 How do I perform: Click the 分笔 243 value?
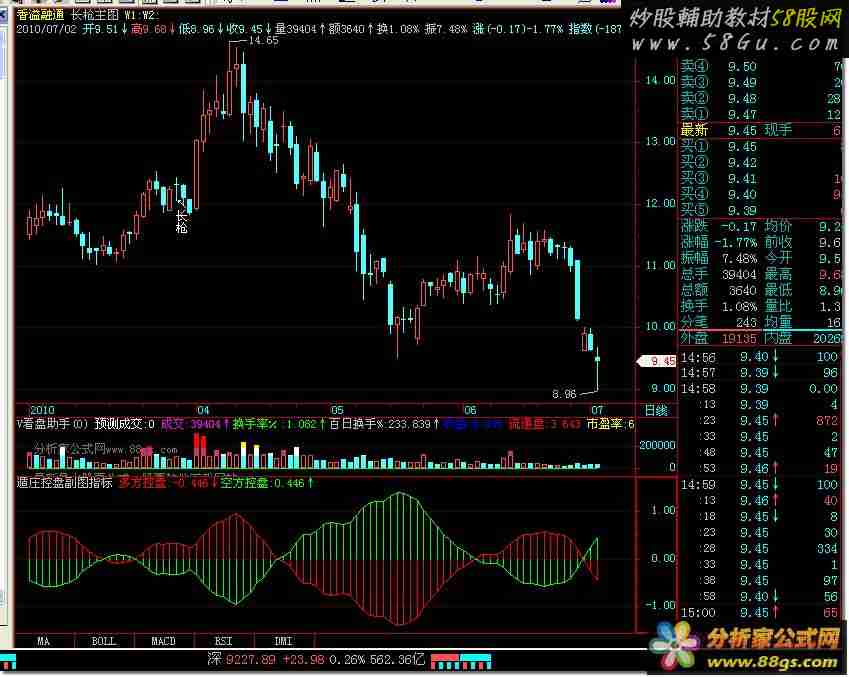[x=746, y=322]
